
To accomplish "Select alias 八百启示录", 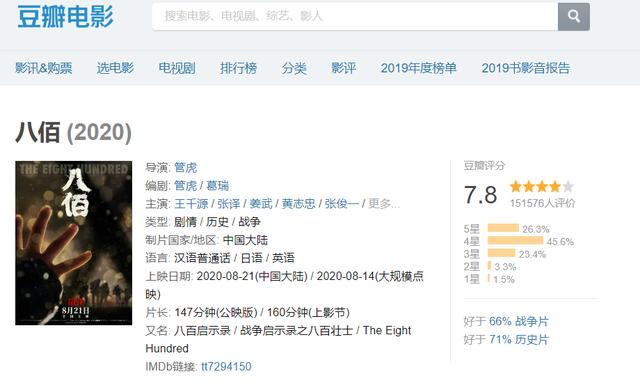I will tap(202, 330).
